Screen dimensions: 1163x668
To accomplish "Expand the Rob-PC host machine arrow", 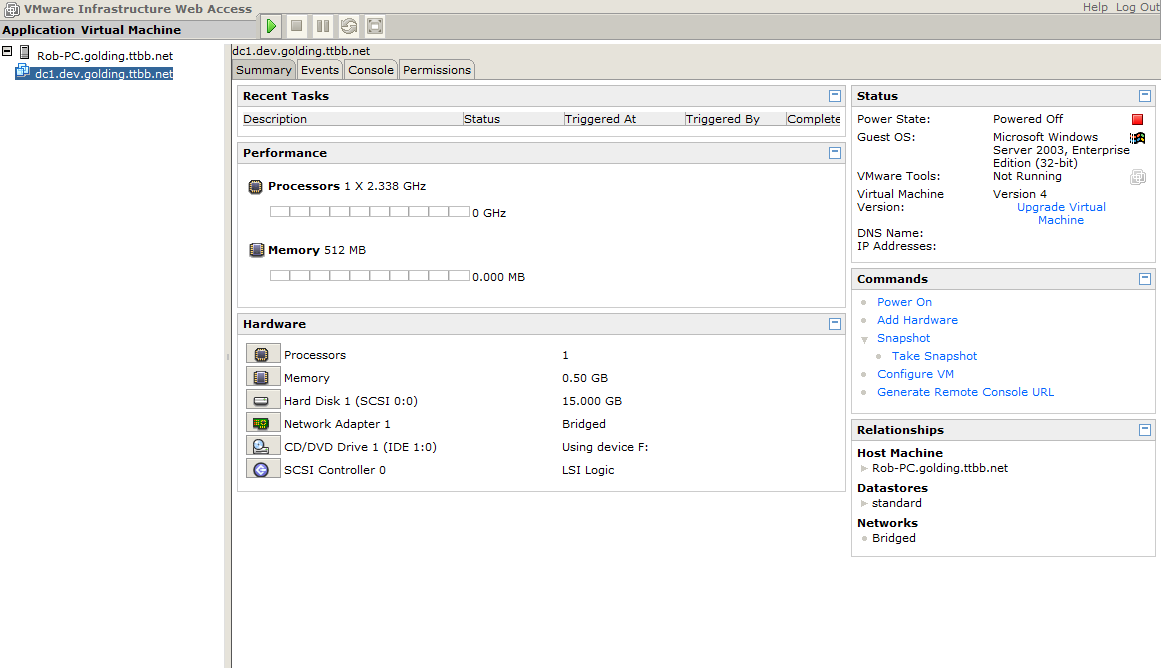I will [864, 469].
